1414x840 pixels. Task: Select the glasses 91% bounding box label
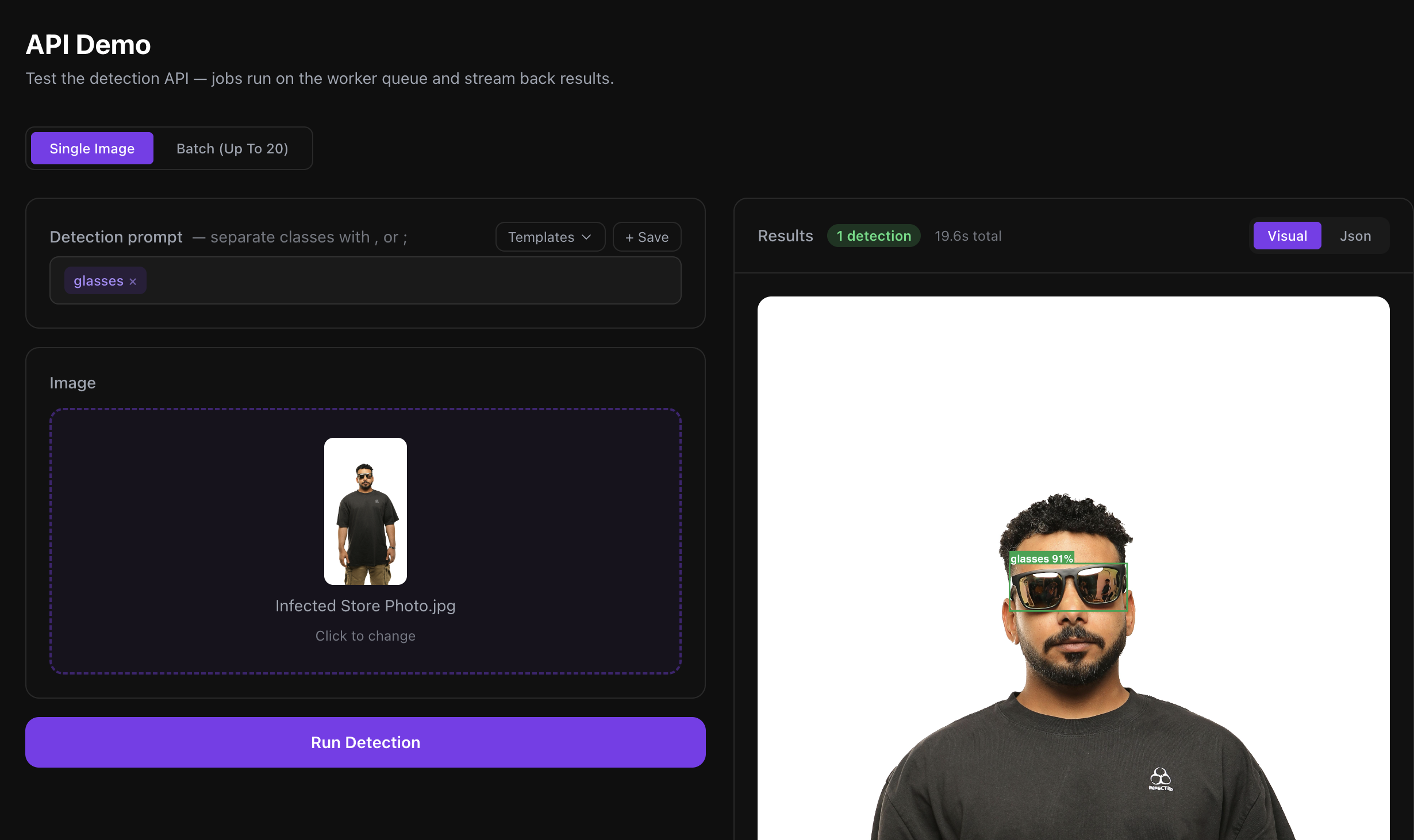coord(1042,558)
